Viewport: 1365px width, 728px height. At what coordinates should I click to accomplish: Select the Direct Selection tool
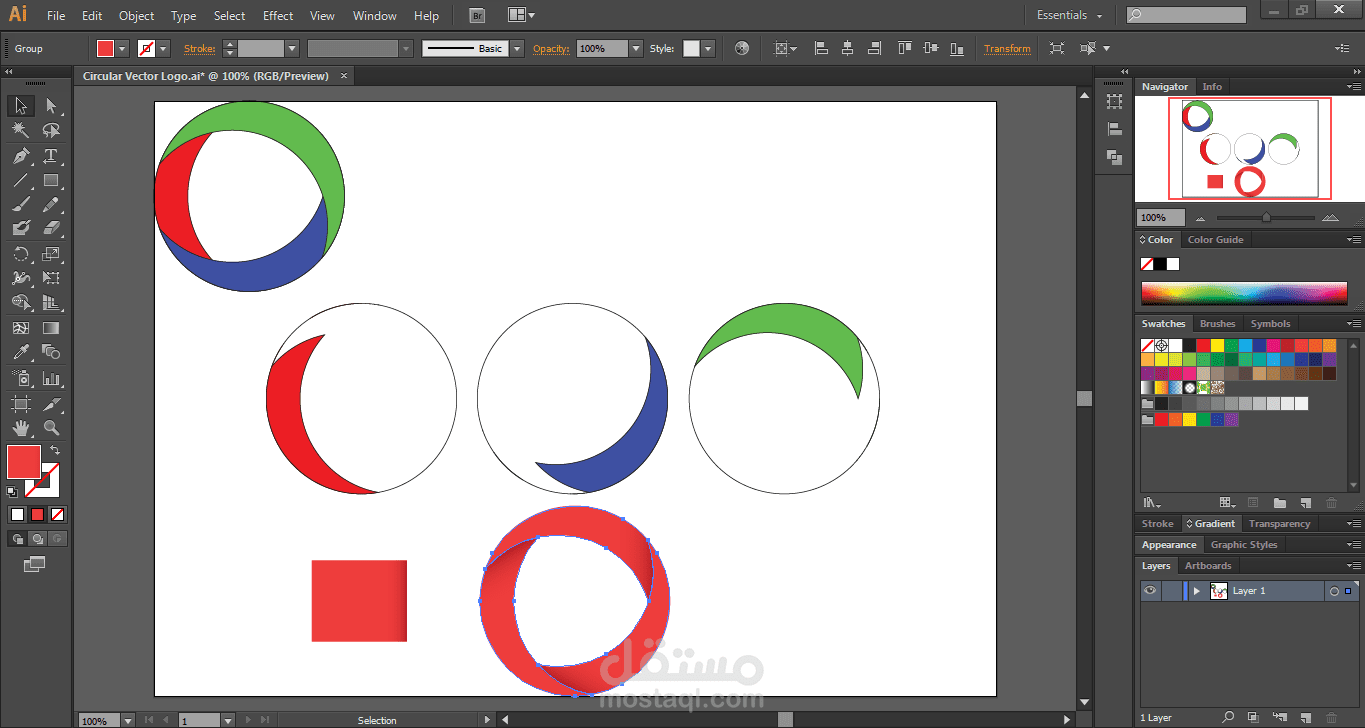tap(51, 106)
